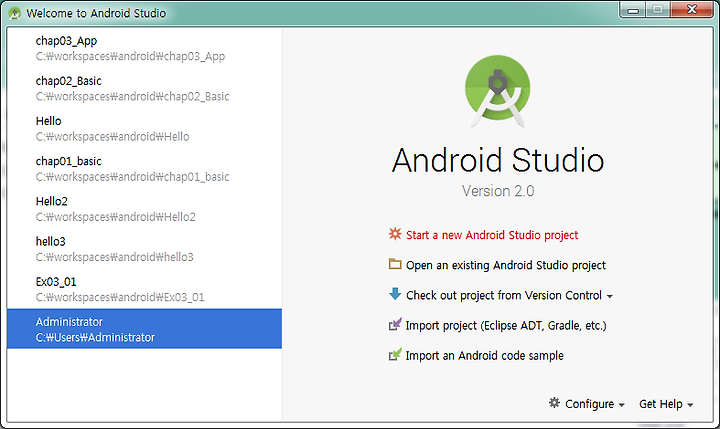This screenshot has width=720, height=429.
Task: Open an existing Android Studio project
Action: point(506,265)
